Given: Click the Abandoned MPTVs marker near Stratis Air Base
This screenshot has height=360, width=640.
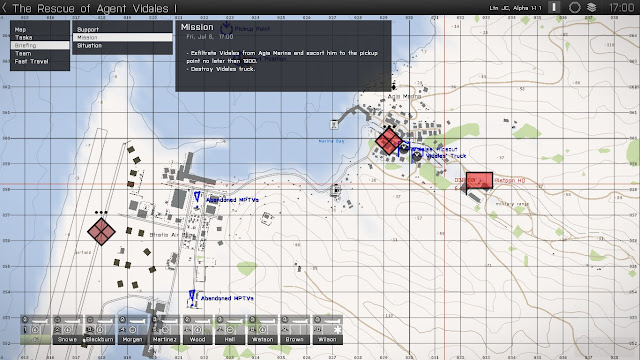Looking at the screenshot, I should click(x=197, y=197).
